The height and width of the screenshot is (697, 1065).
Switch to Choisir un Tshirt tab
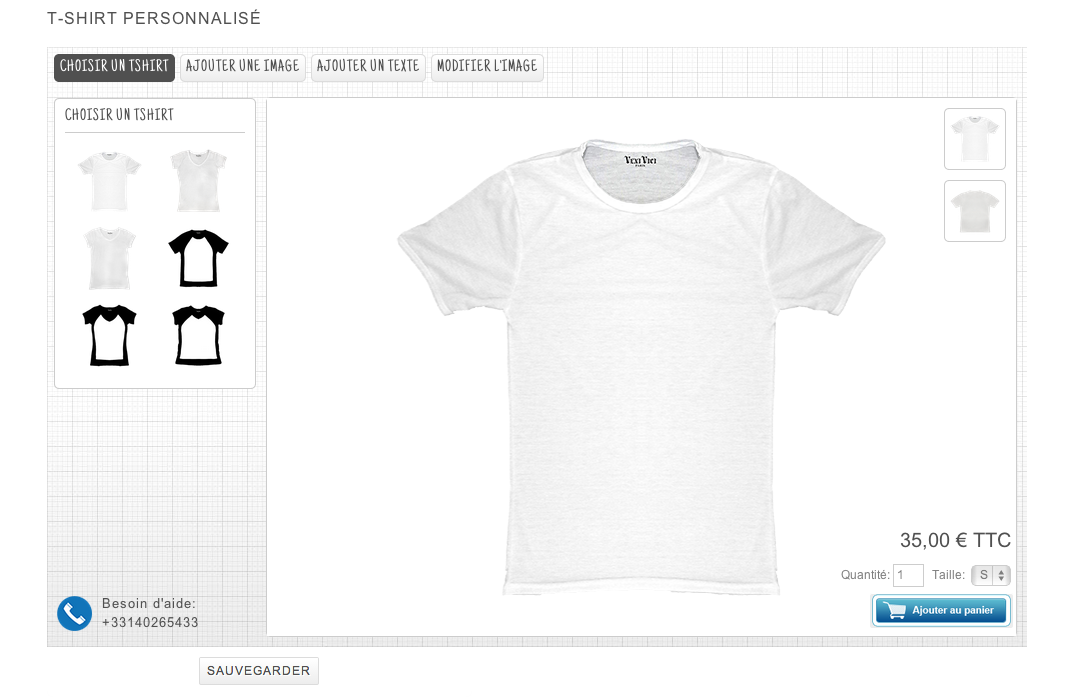[x=114, y=67]
